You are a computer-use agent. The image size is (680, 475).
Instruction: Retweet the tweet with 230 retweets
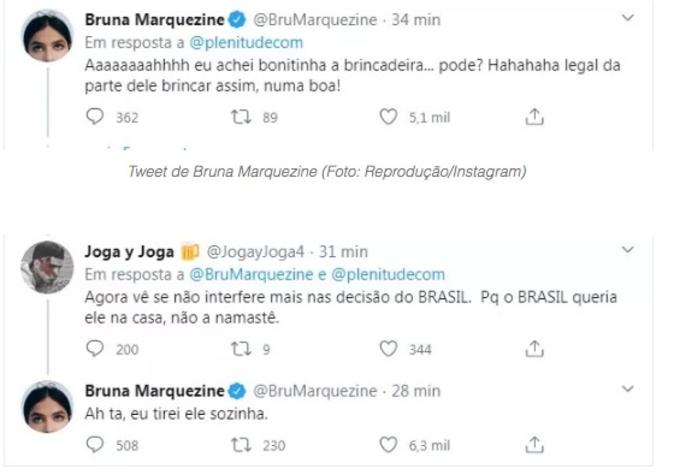(x=240, y=444)
